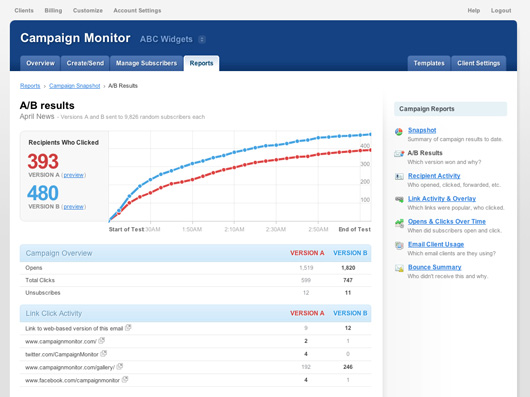Click the A/B Results envelope icon
Viewport: 530px width, 397px height.
pyautogui.click(x=399, y=154)
